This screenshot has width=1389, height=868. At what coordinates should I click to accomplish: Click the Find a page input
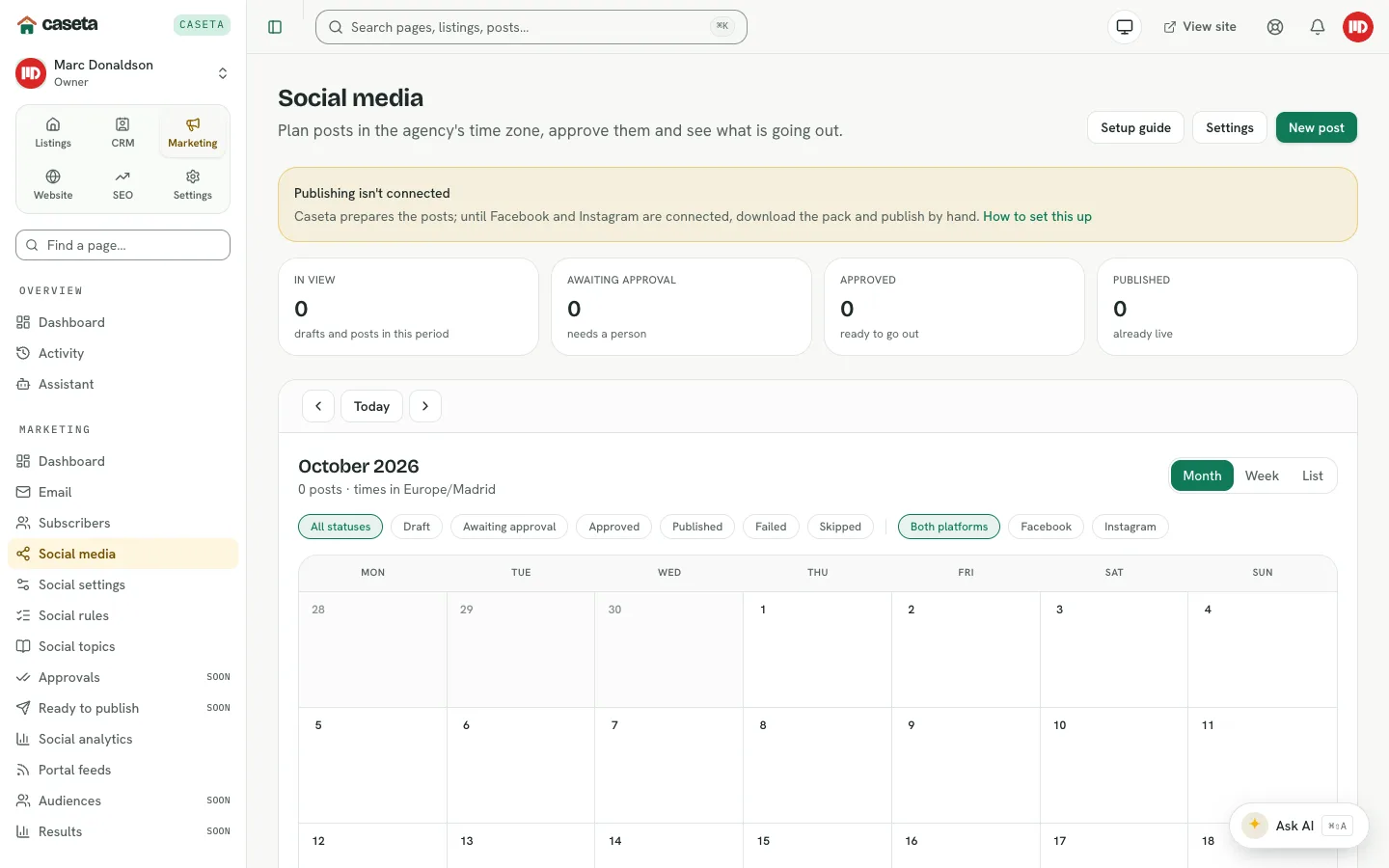click(x=123, y=245)
